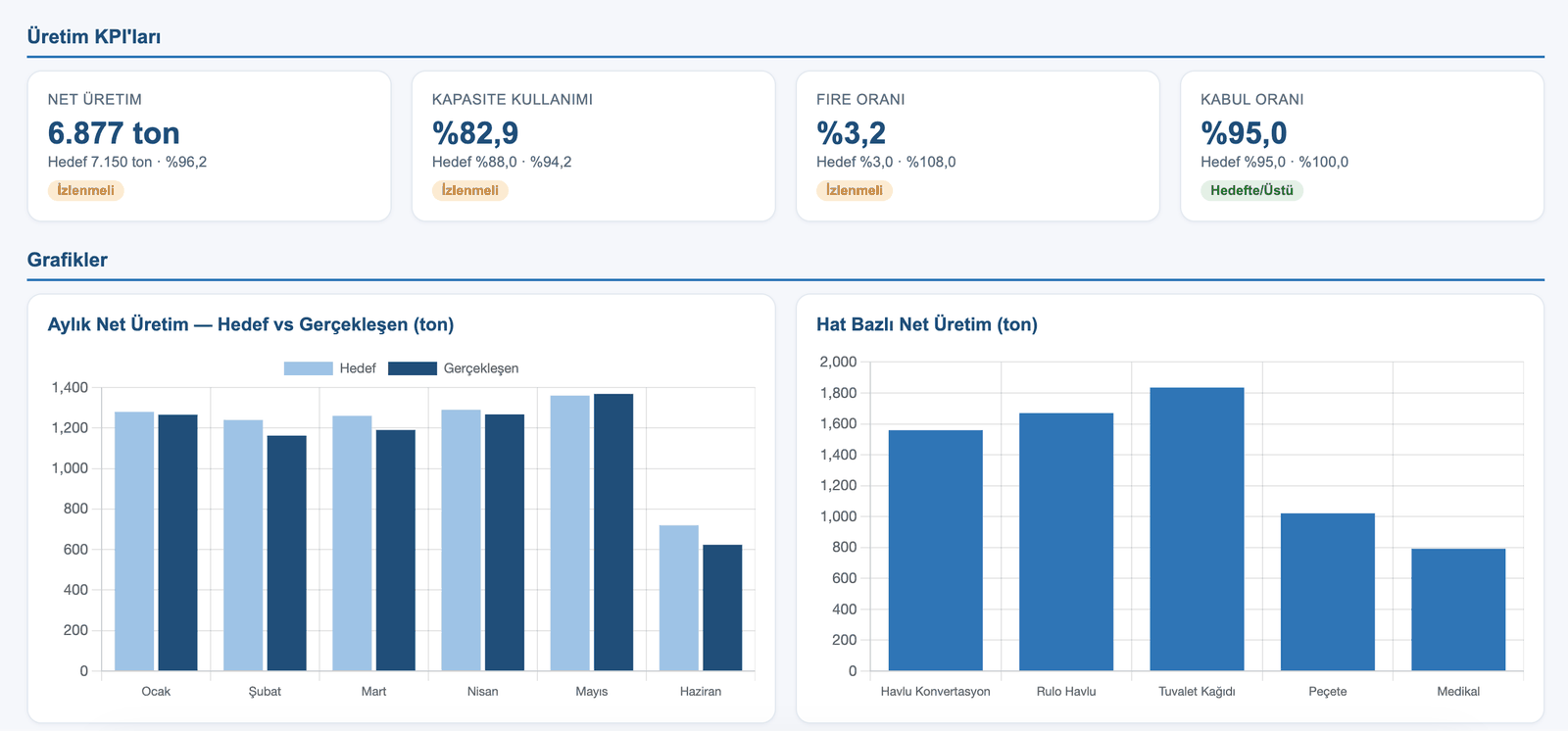Click the Aylık Net Üretim chart title
This screenshot has width=1568, height=731.
click(x=251, y=324)
